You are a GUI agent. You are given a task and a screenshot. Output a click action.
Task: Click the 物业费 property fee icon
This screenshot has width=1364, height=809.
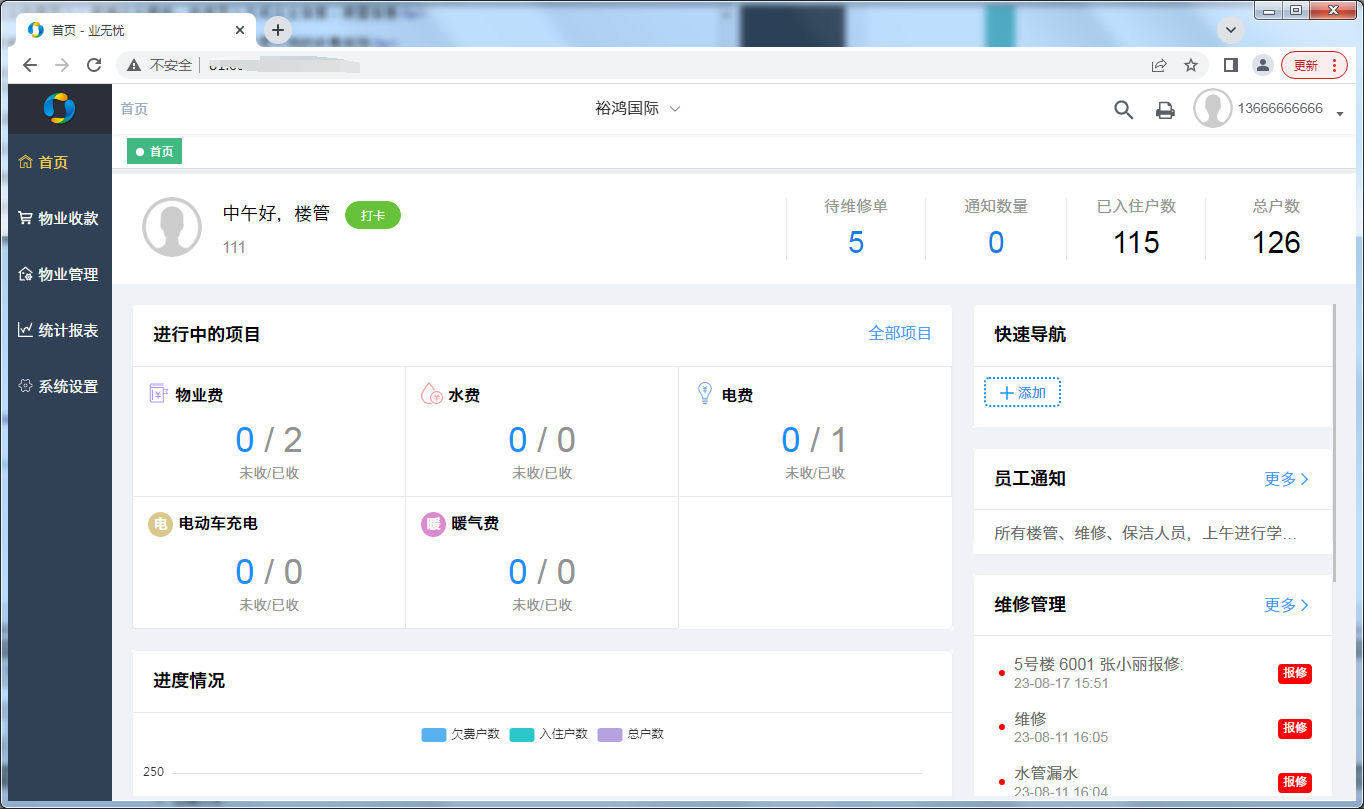point(158,394)
